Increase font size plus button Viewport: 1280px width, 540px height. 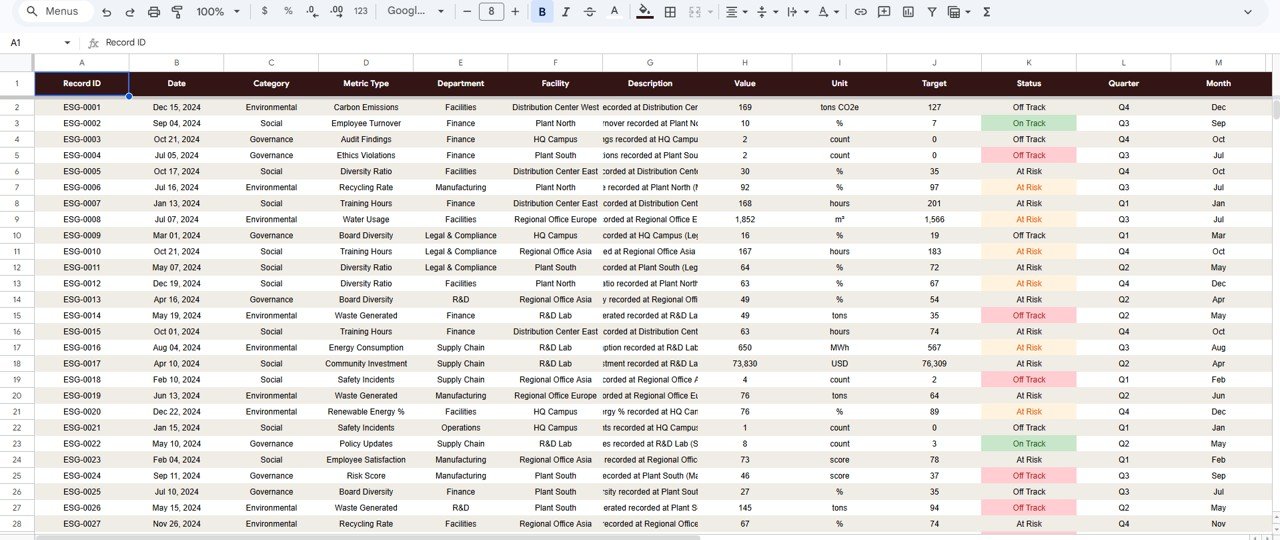(515, 12)
